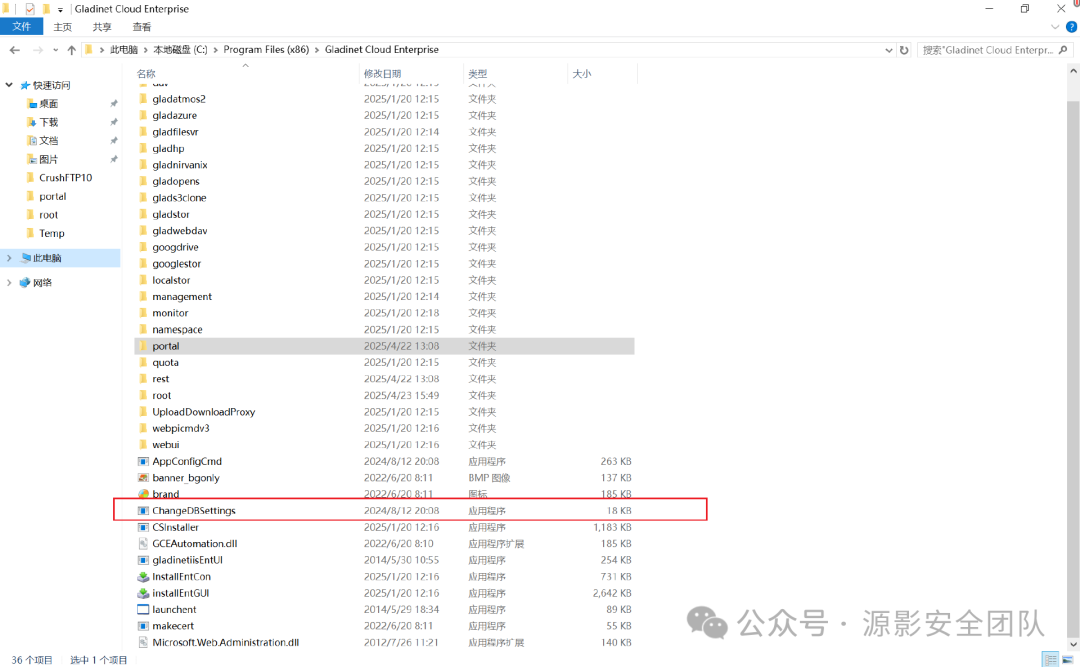This screenshot has width=1080, height=667.
Task: Select the CSInstaller application icon
Action: [143, 527]
